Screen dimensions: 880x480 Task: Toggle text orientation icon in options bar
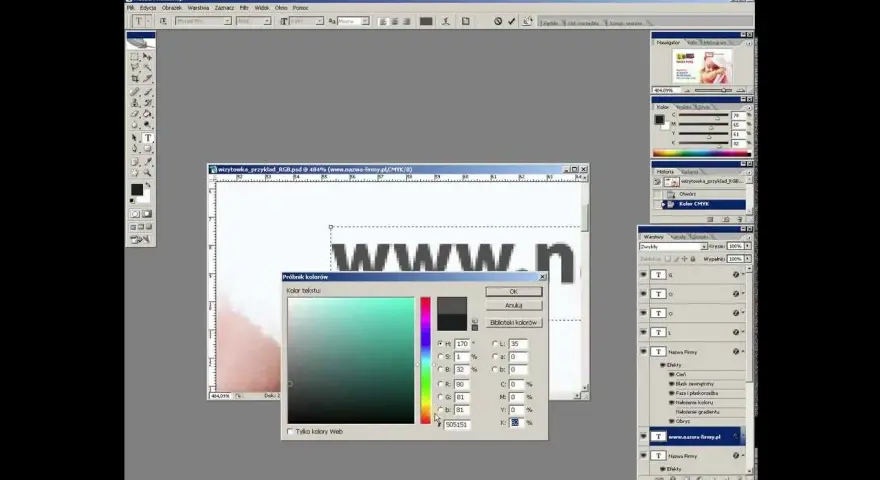pyautogui.click(x=163, y=21)
